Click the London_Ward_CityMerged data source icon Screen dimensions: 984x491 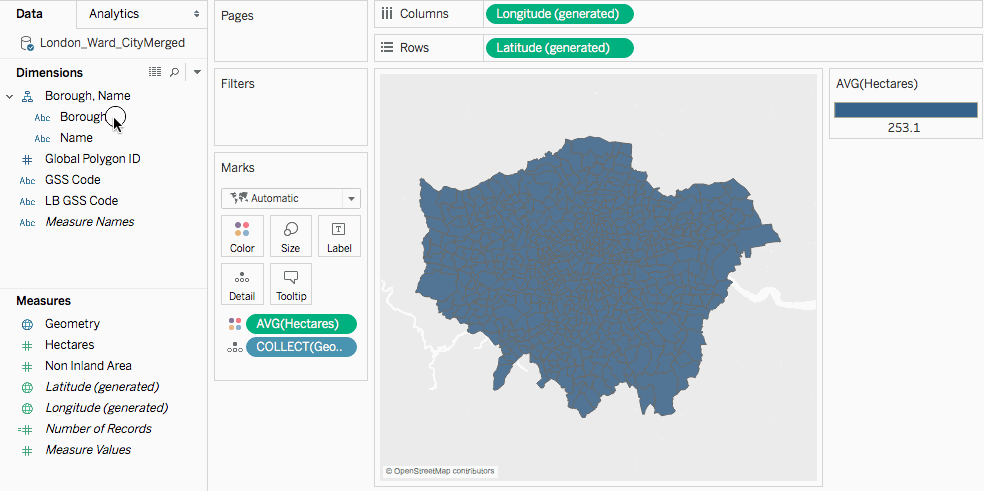click(27, 43)
